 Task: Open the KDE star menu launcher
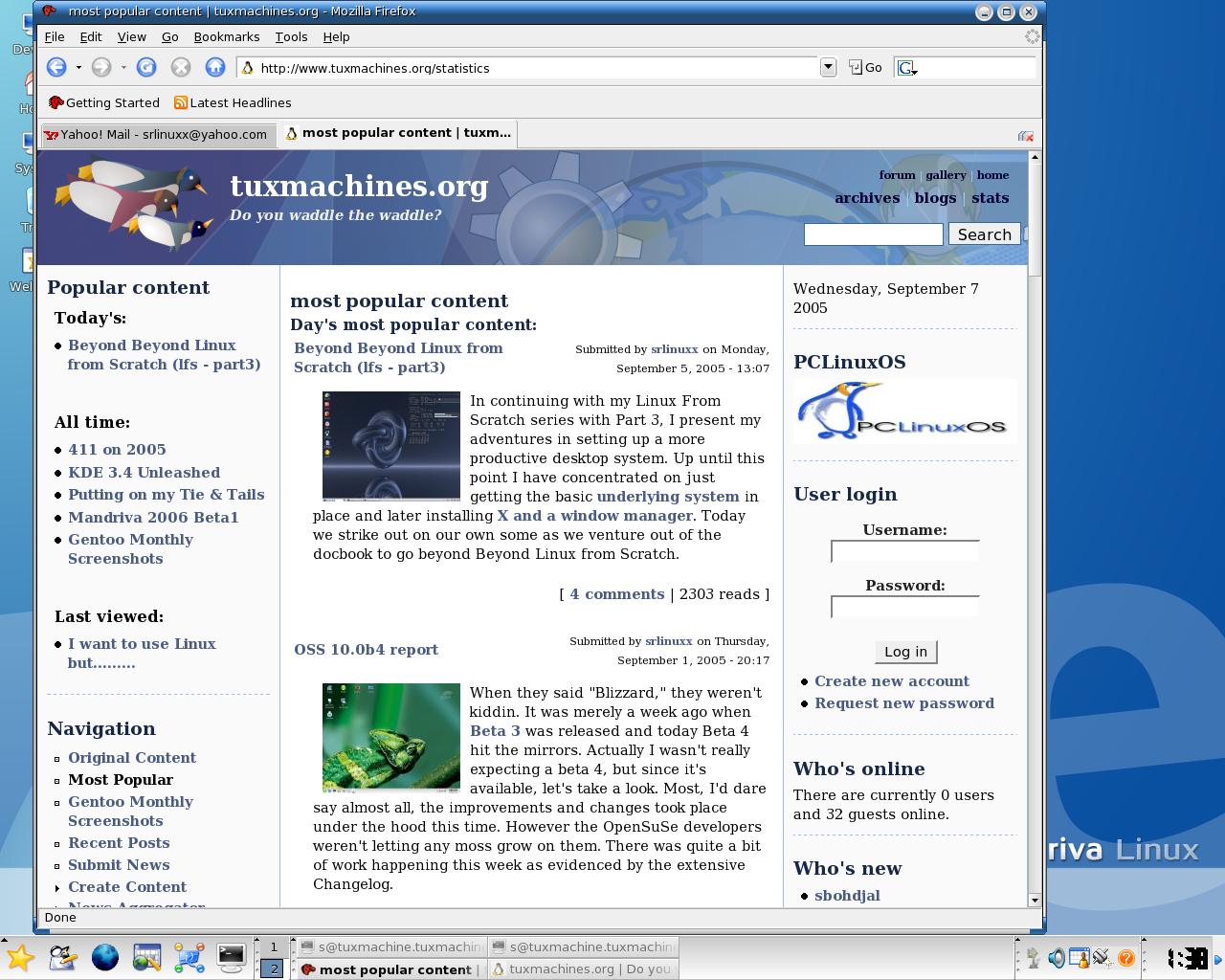pos(20,957)
